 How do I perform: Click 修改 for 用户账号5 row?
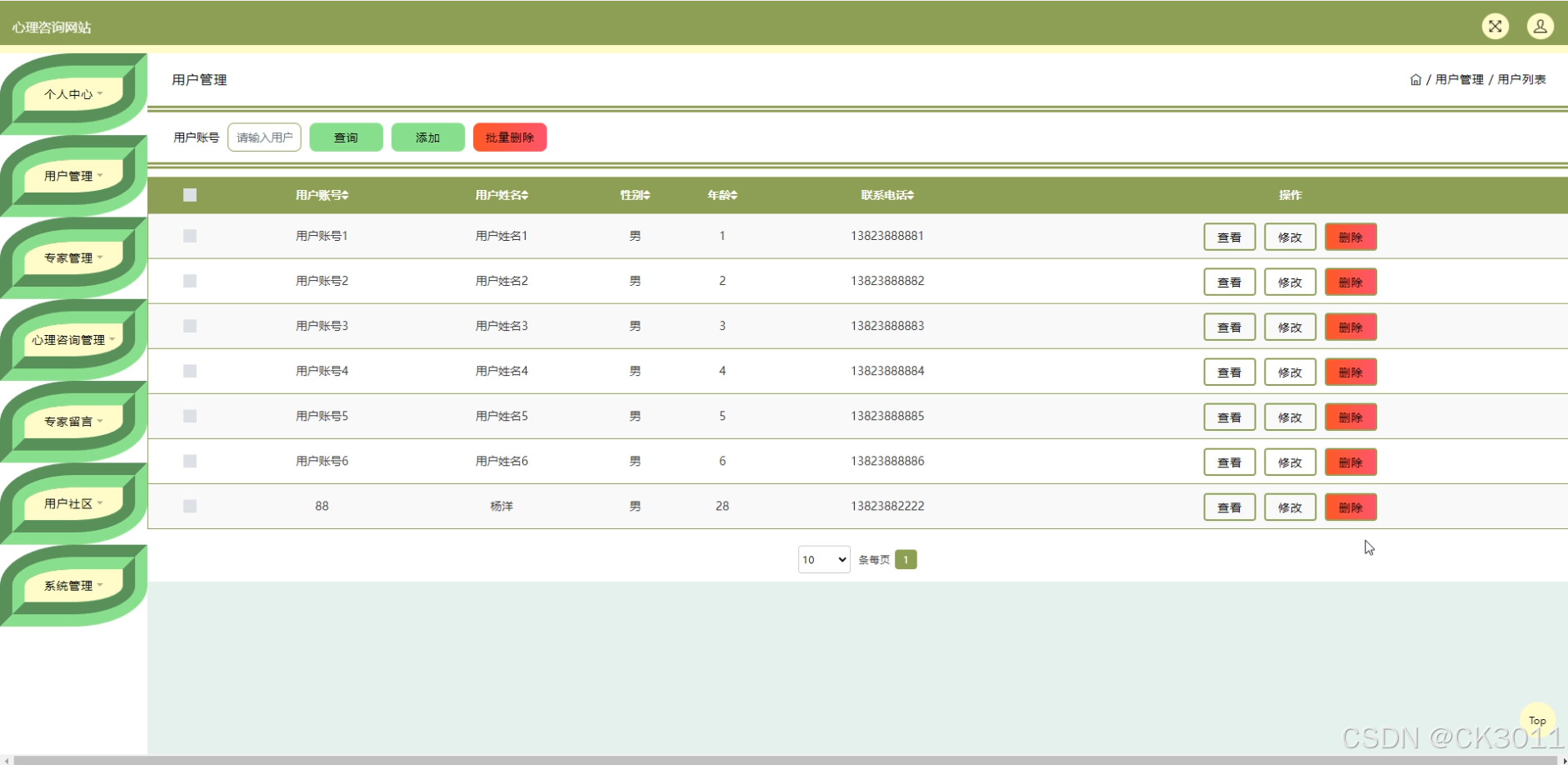click(x=1290, y=417)
